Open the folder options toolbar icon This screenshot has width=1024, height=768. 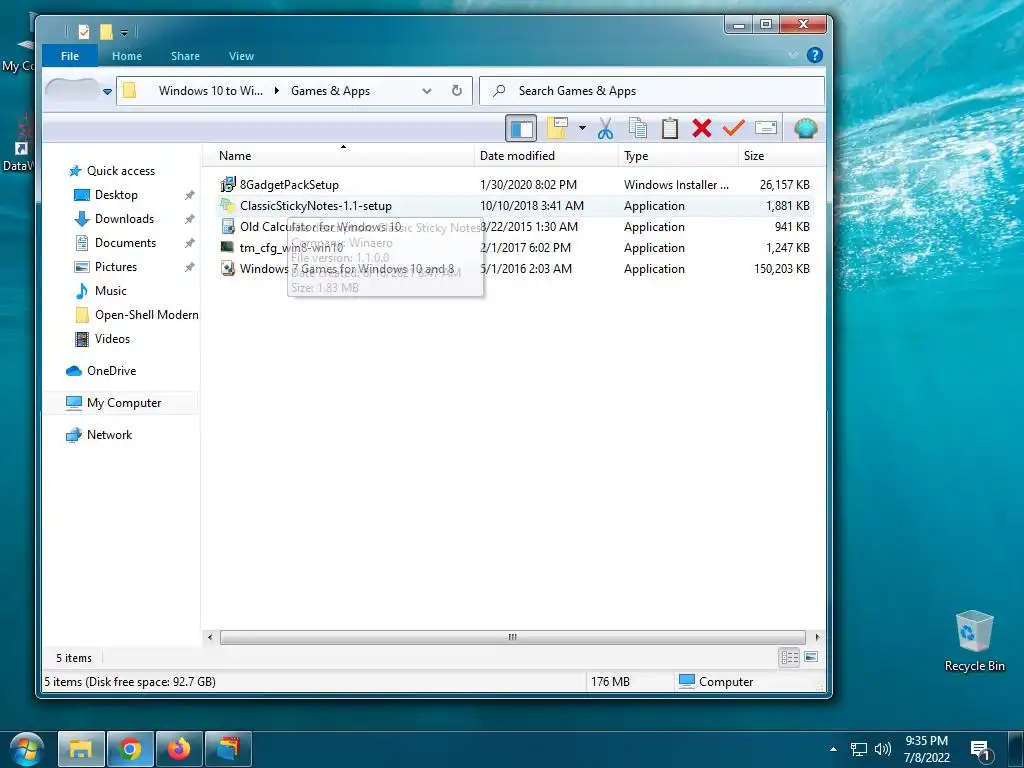tap(557, 128)
